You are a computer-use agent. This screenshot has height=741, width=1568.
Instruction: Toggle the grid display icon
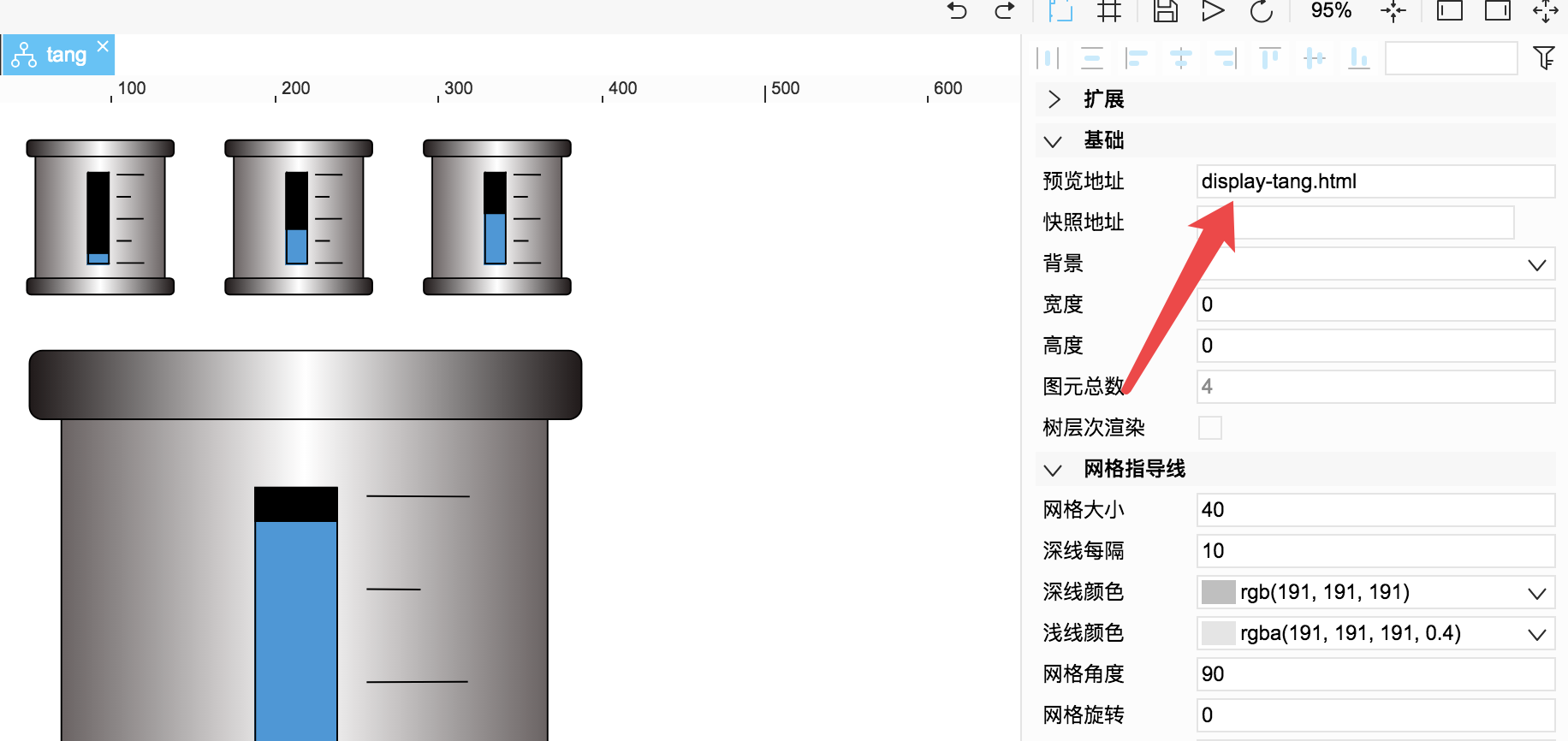click(x=1109, y=11)
